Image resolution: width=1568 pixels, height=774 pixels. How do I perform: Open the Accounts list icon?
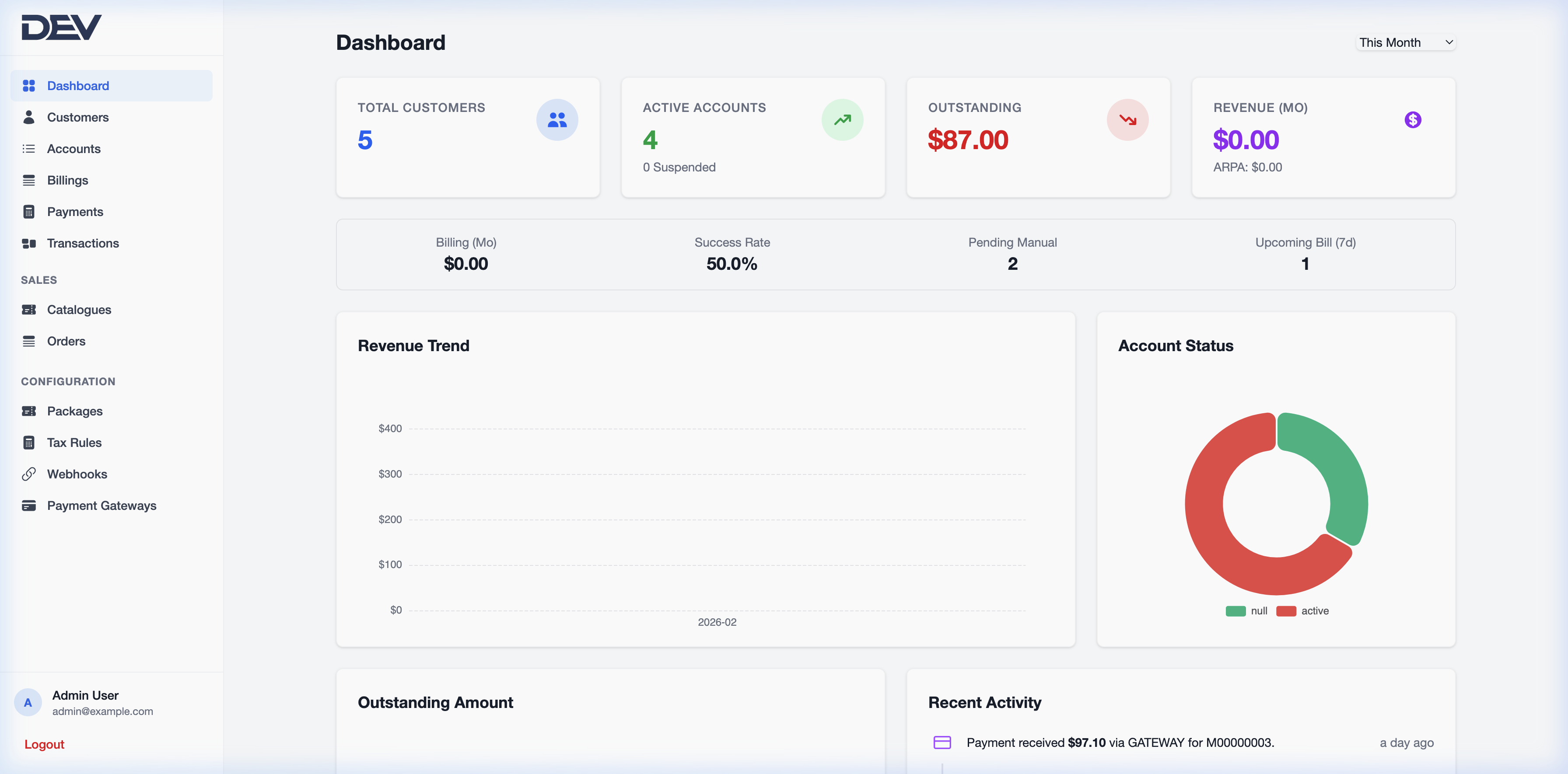click(28, 149)
